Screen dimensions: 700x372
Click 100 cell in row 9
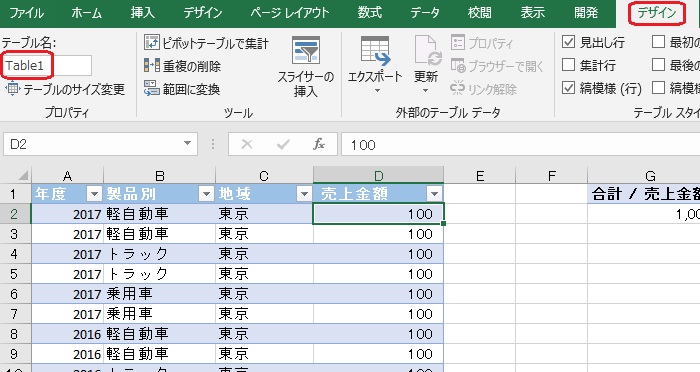pyautogui.click(x=379, y=354)
